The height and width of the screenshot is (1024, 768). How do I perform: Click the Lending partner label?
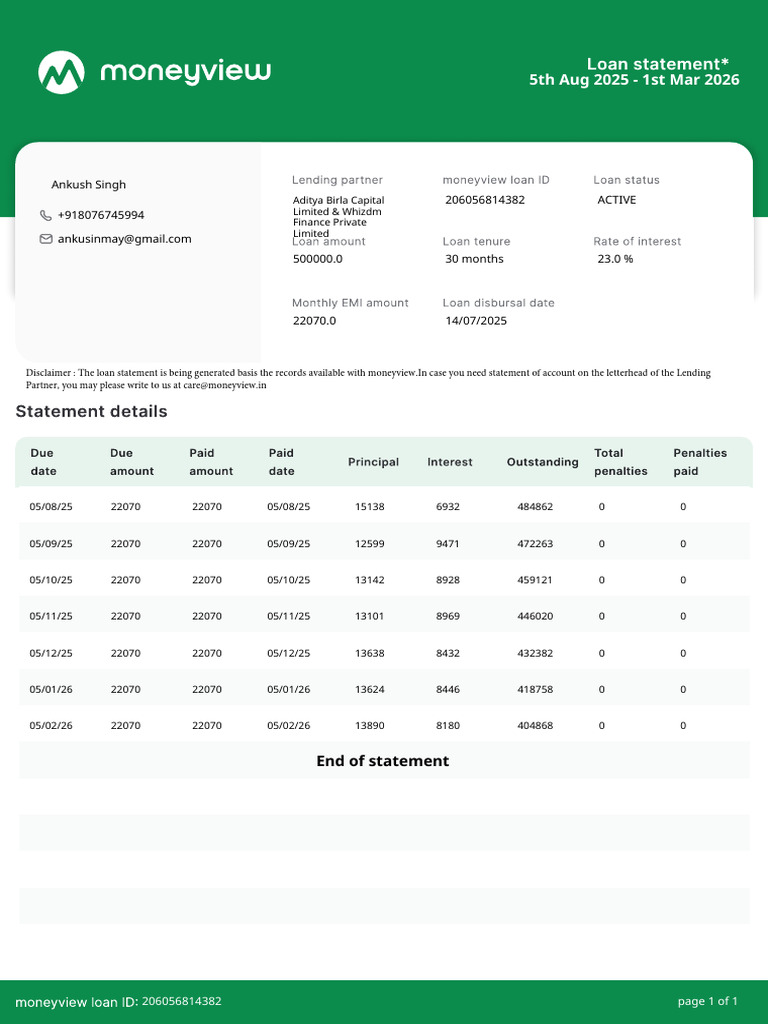tap(337, 180)
